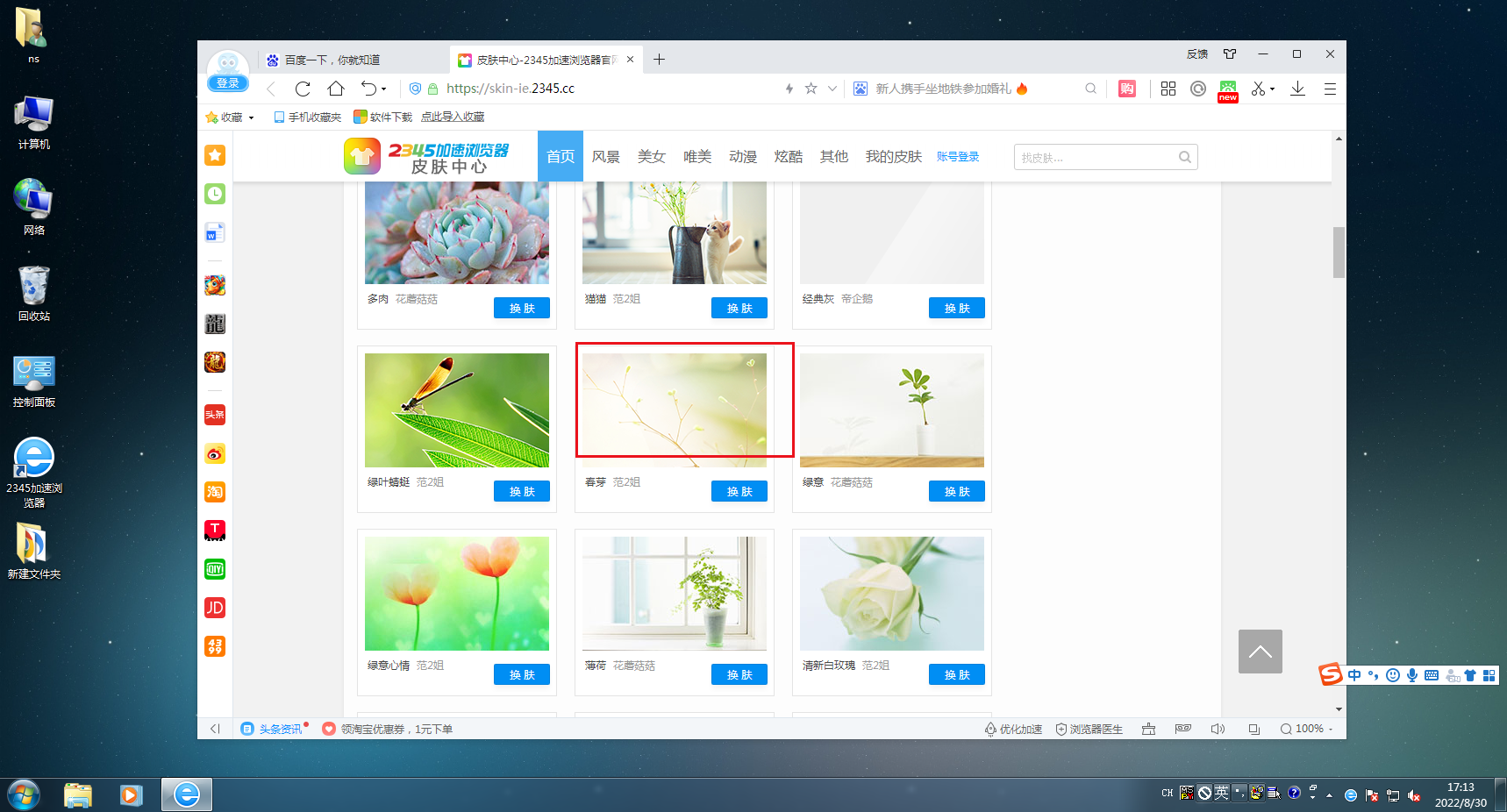Click 点此导入收藏 link
This screenshot has width=1507, height=812.
click(x=453, y=117)
